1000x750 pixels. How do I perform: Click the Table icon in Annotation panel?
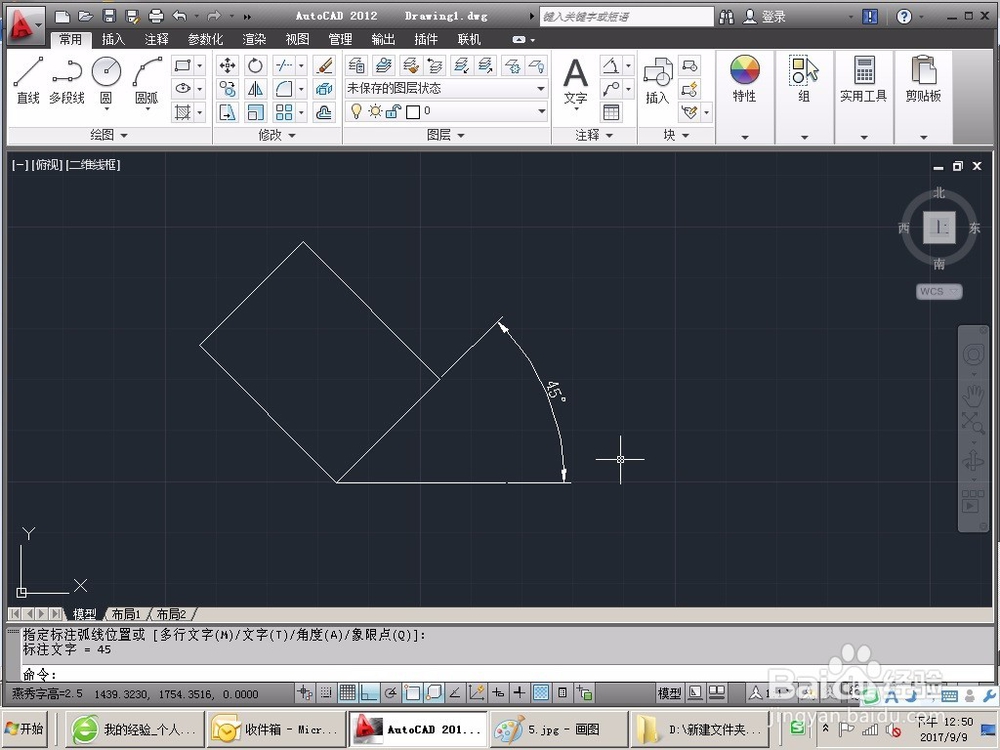[611, 112]
